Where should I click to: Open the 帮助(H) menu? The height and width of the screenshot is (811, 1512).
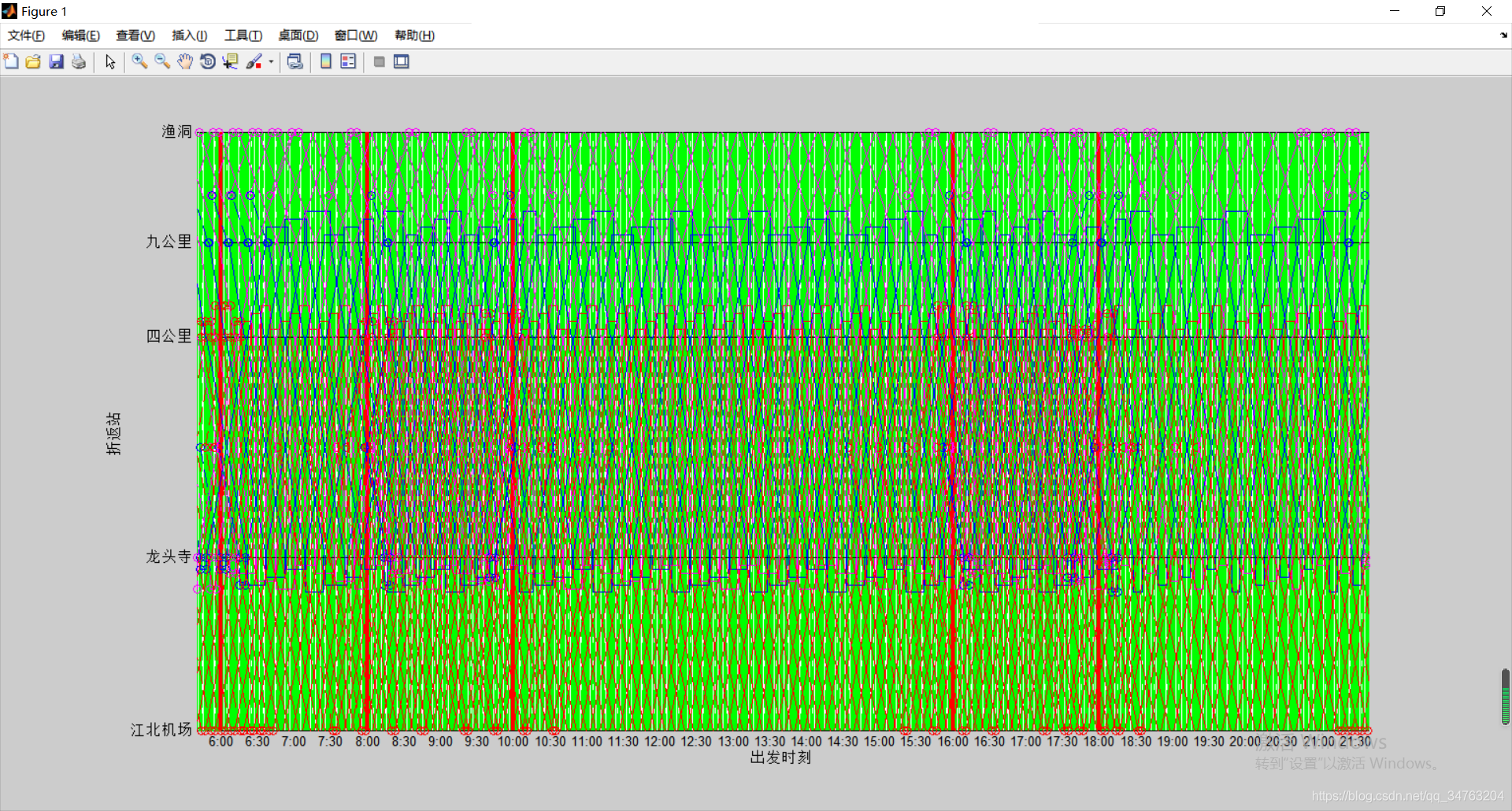(x=415, y=35)
